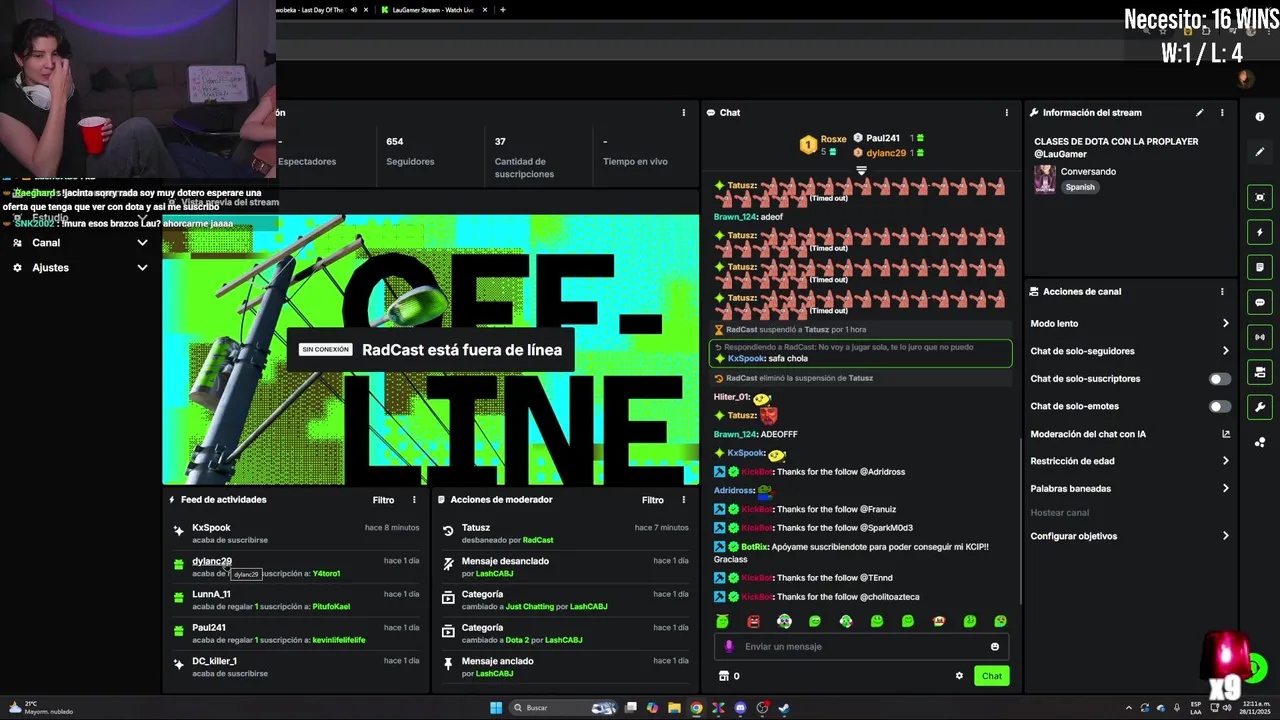Collapse the chat leaderboard arrow
The width and height of the screenshot is (1280, 720).
[x=861, y=171]
